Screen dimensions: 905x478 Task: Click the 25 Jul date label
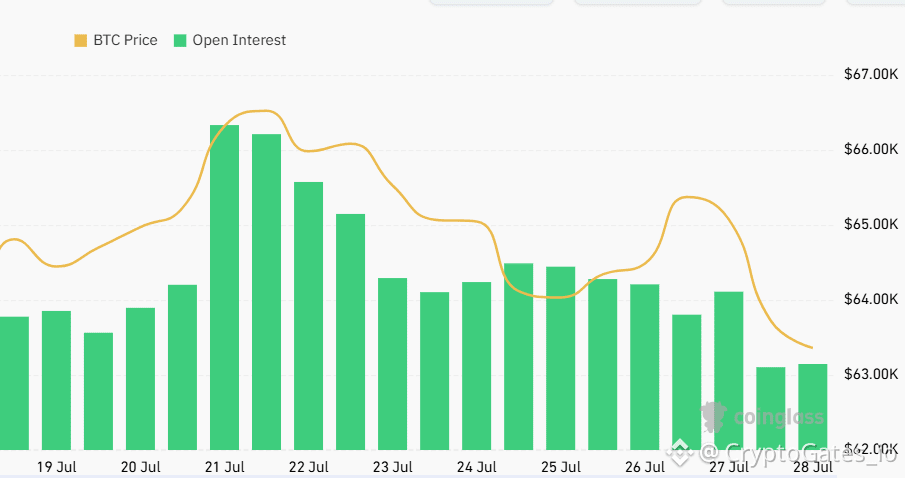pos(561,467)
